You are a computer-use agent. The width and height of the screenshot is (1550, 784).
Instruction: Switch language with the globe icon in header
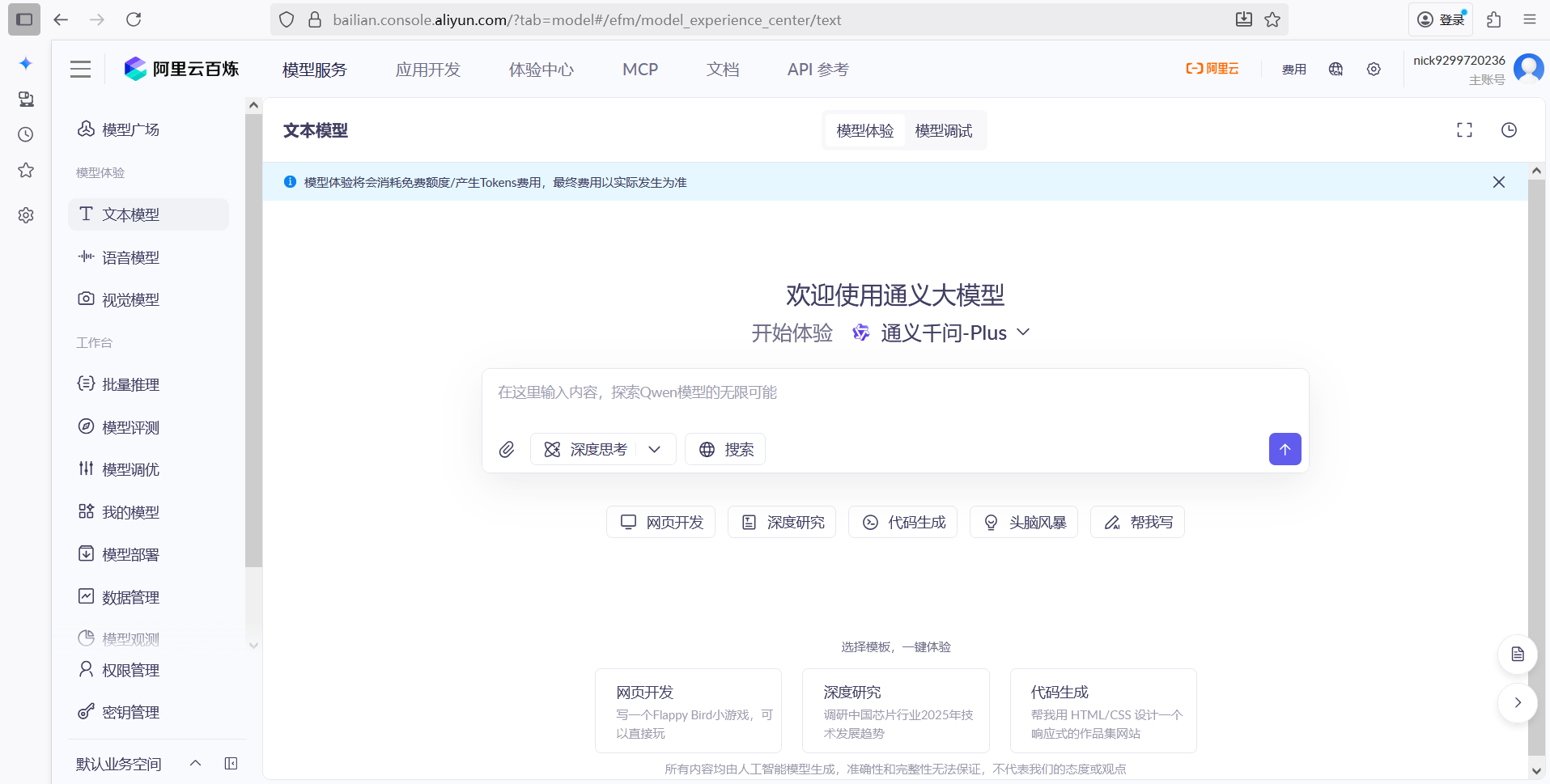1336,69
